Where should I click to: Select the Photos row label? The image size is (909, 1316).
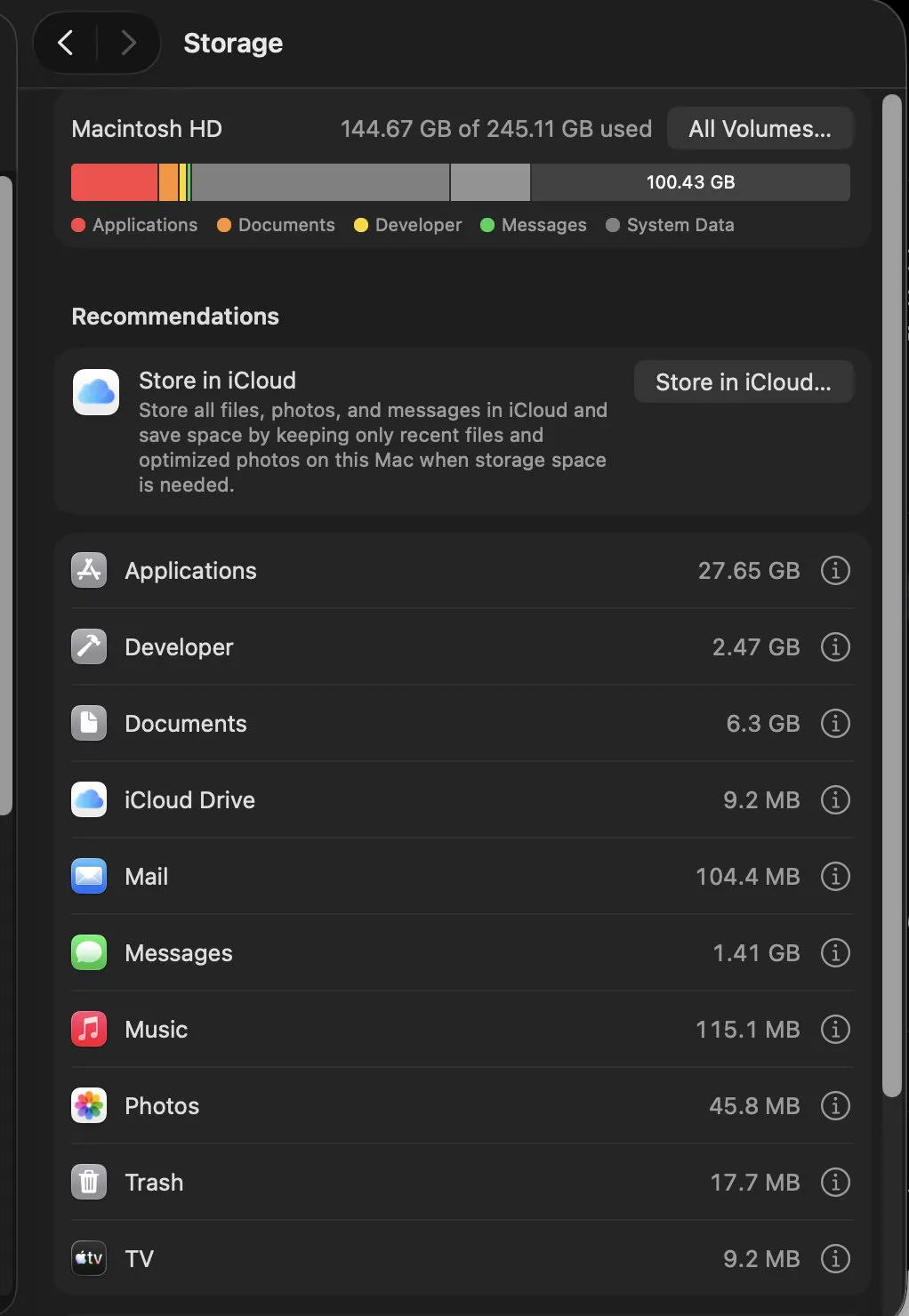(162, 1106)
